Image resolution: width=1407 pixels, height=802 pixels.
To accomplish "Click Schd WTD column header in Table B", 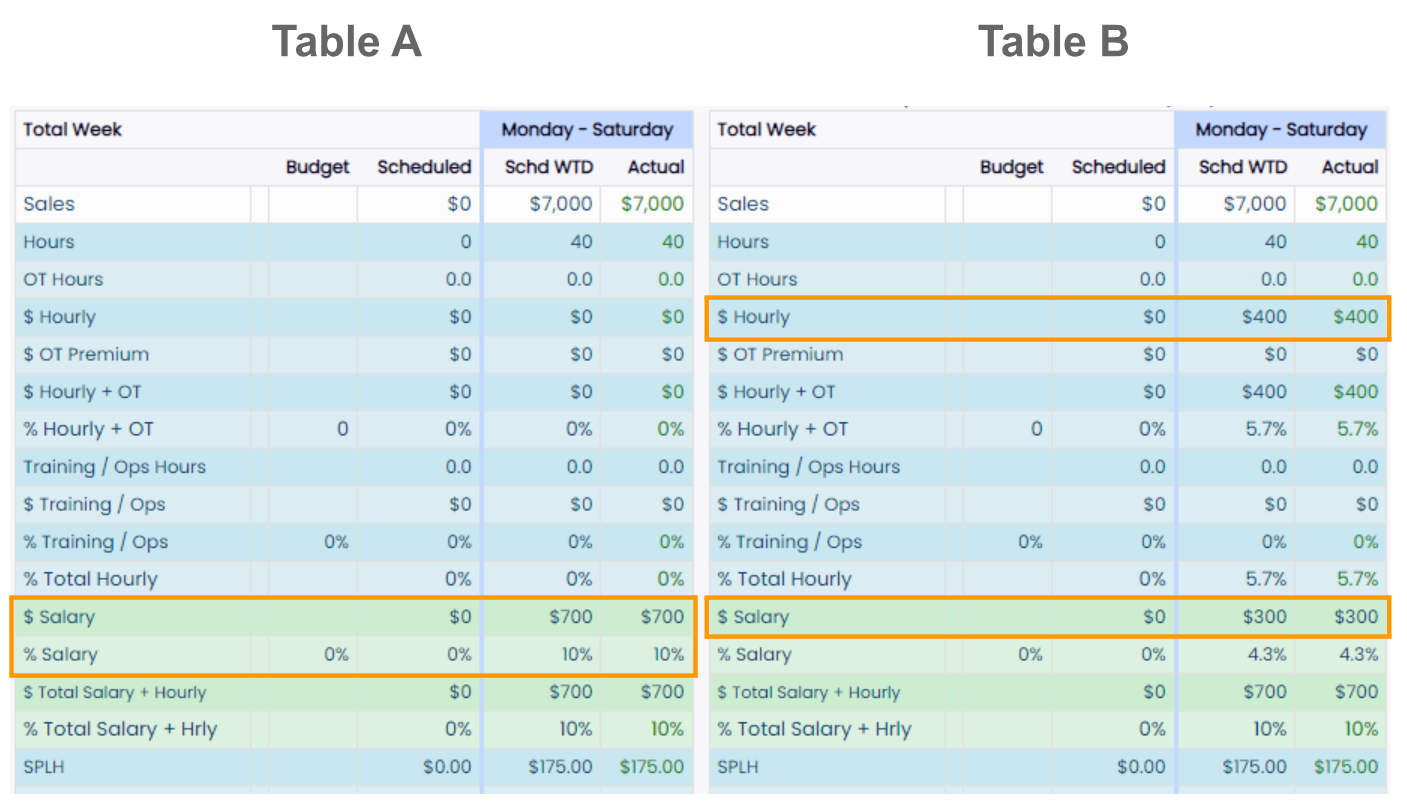I will [x=1242, y=167].
